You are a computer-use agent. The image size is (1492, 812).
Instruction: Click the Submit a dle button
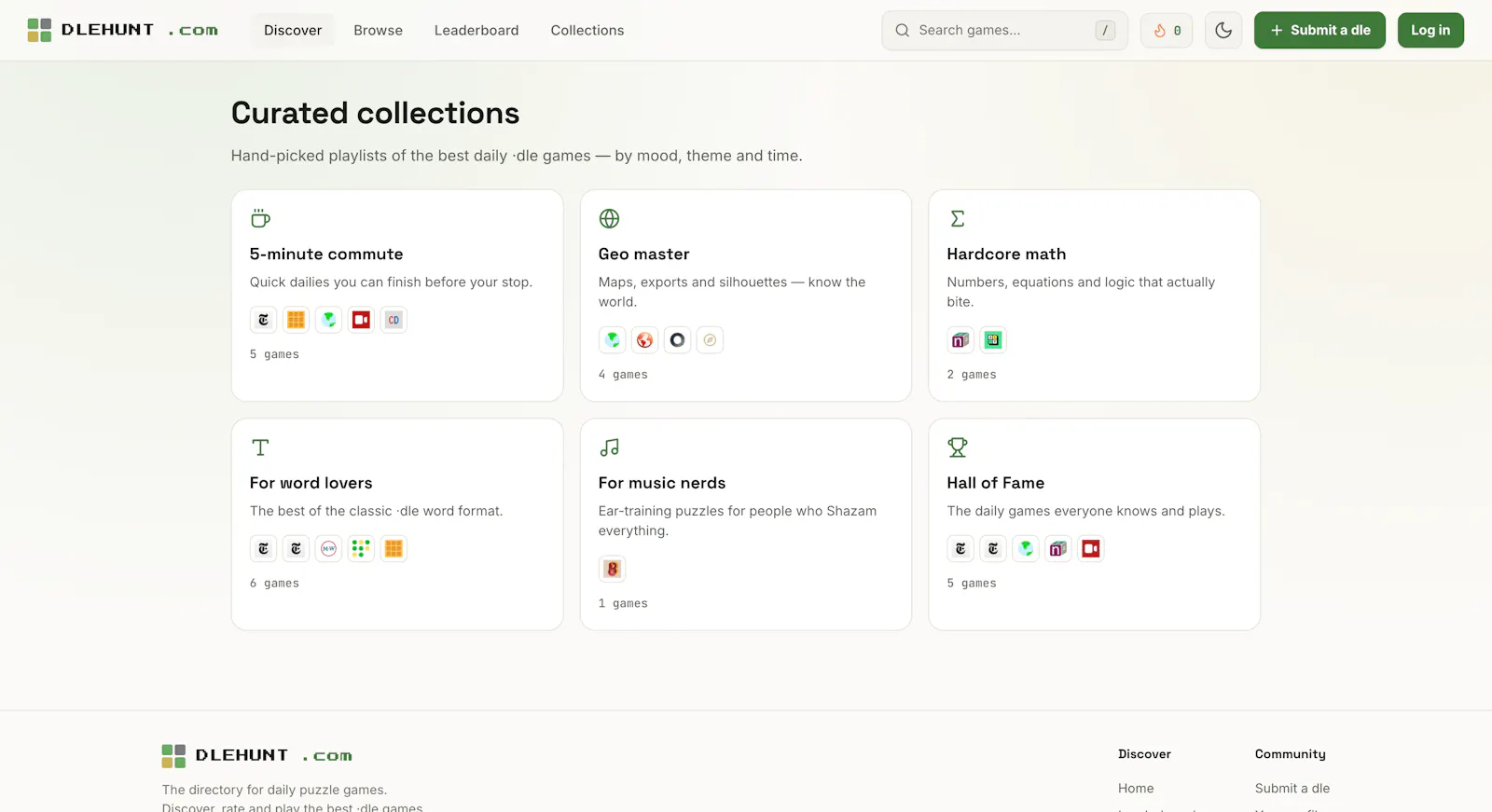pyautogui.click(x=1319, y=31)
